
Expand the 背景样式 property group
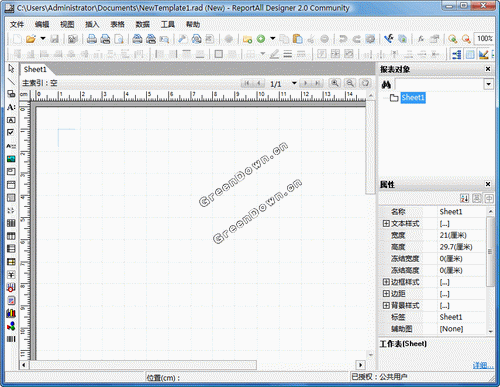click(386, 305)
